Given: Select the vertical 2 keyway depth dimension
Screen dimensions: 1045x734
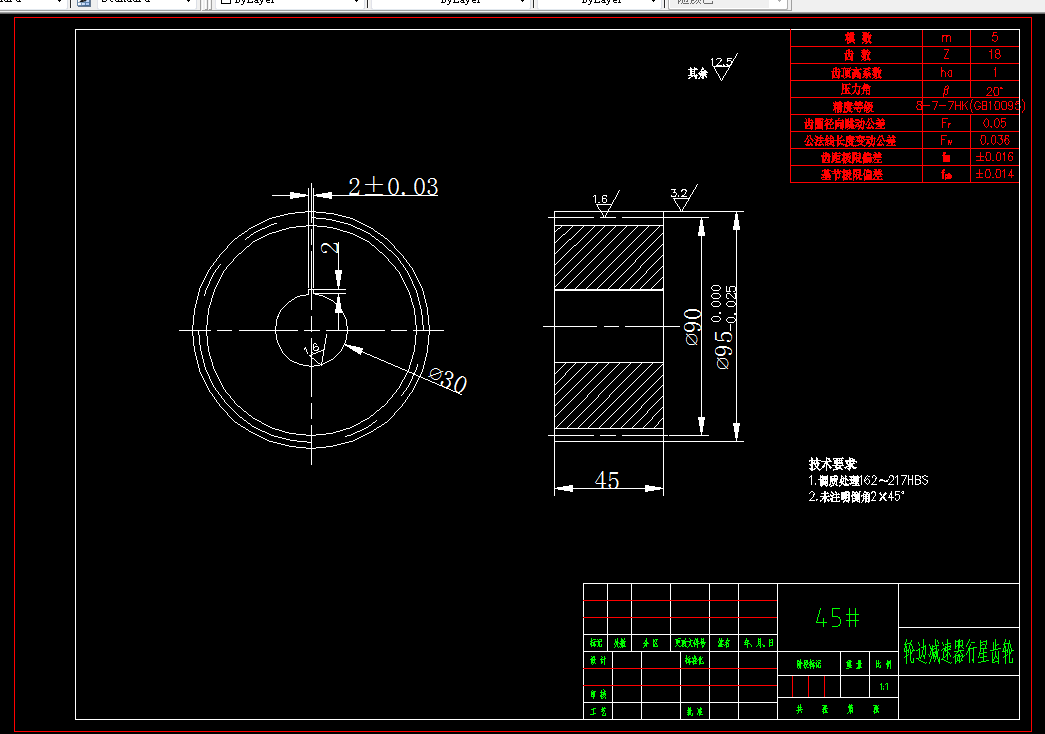Looking at the screenshot, I should click(x=331, y=248).
